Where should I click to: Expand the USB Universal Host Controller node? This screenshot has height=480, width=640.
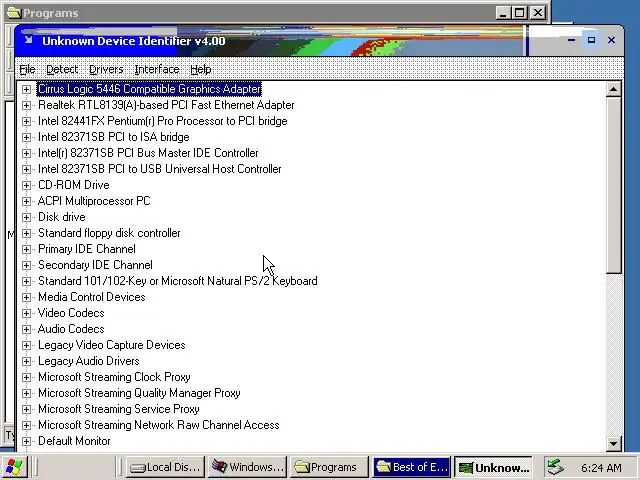click(27, 169)
